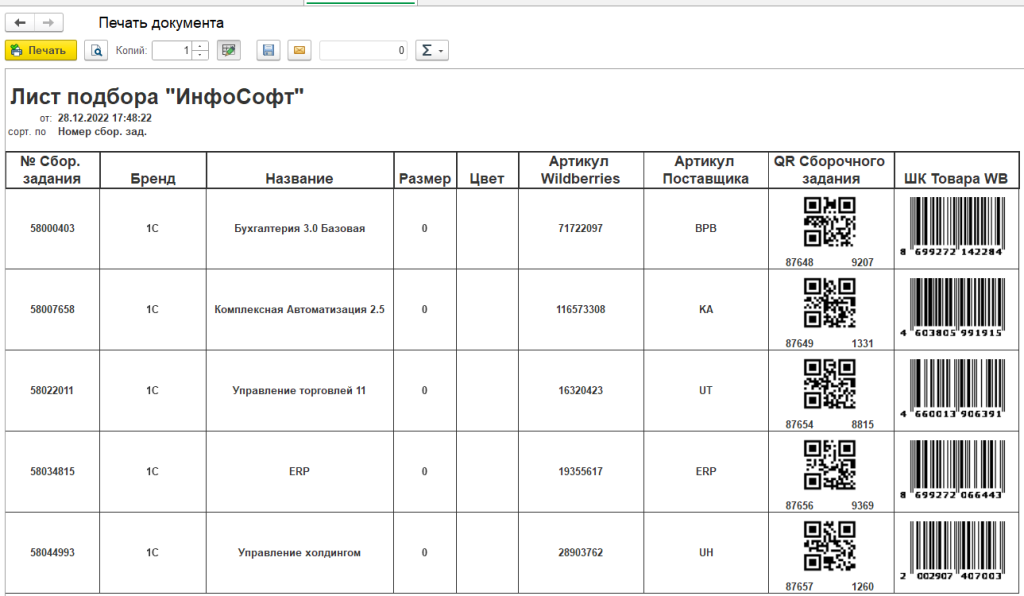1024x596 pixels.
Task: Select the date 28.12.2022 17:48:22
Action: coord(104,118)
